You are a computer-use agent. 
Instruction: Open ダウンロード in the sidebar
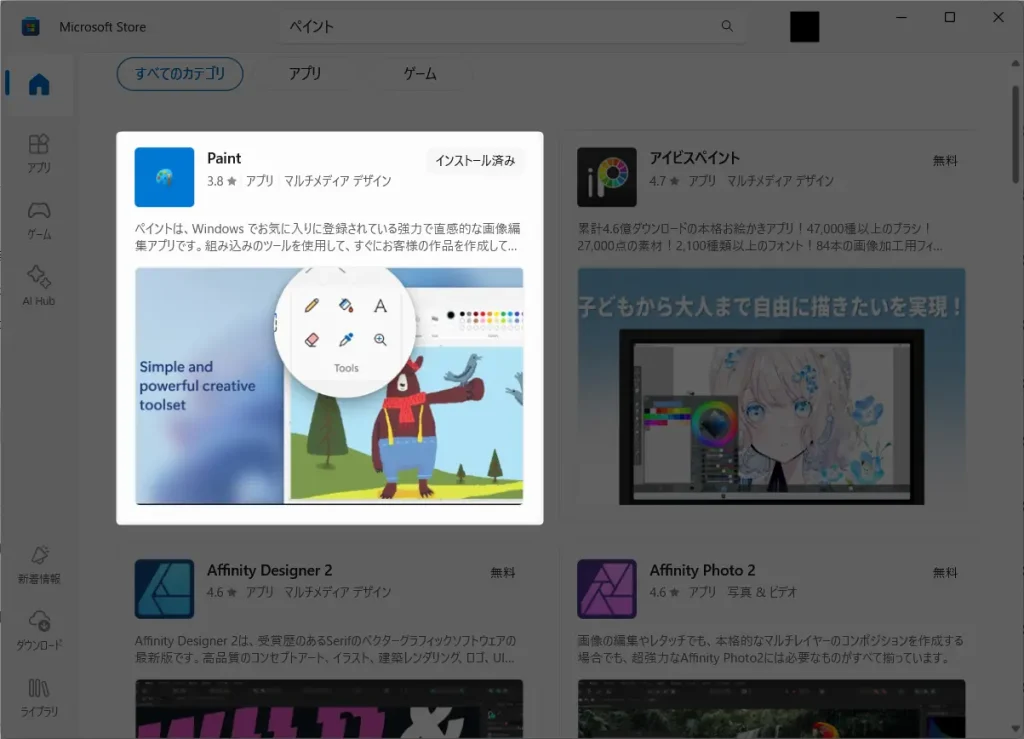tap(39, 631)
